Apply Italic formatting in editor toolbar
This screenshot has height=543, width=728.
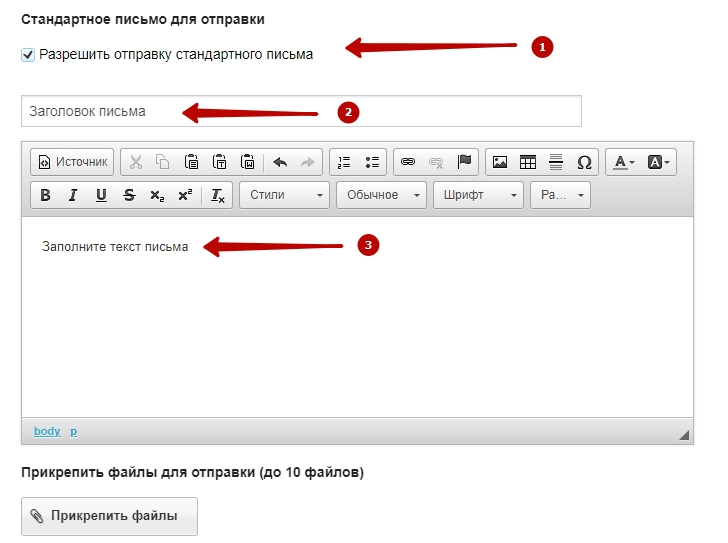[73, 195]
